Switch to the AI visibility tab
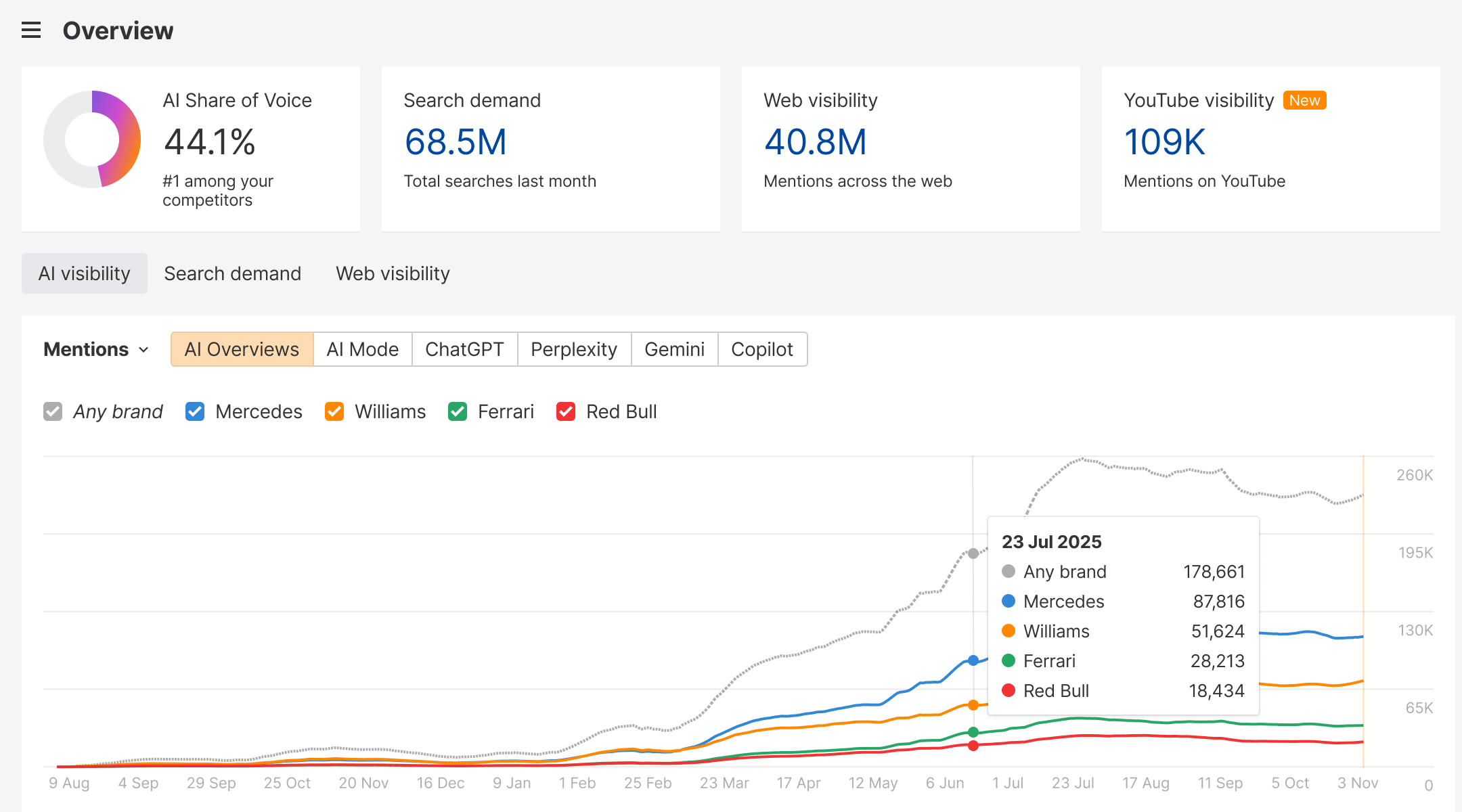This screenshot has width=1462, height=812. (x=85, y=273)
